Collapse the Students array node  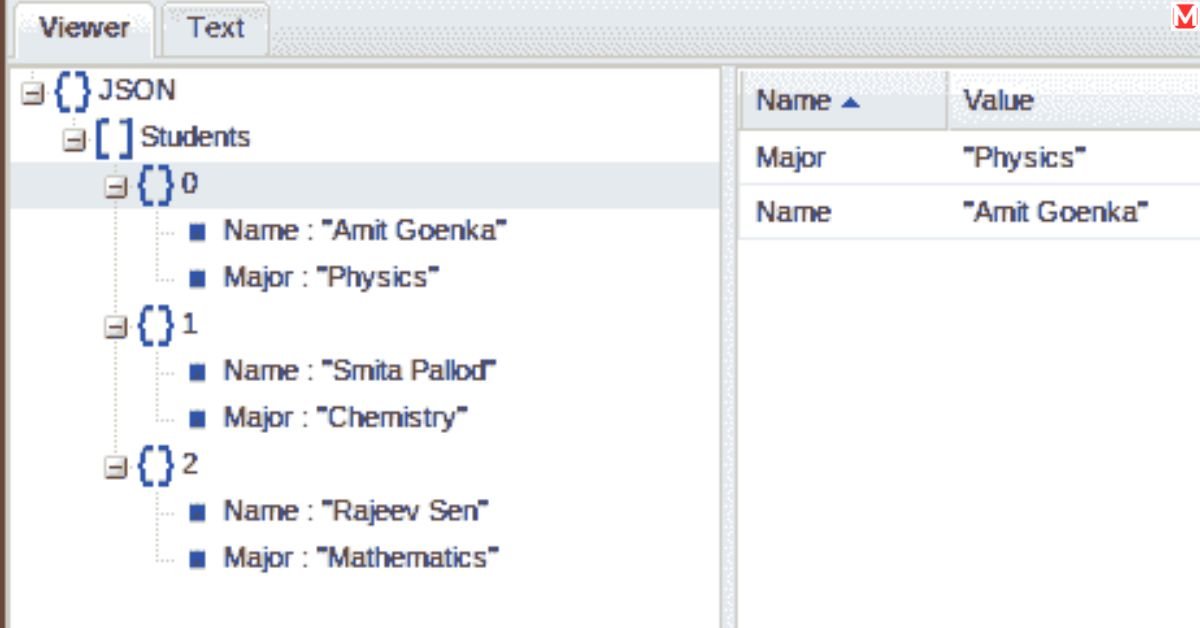(74, 139)
